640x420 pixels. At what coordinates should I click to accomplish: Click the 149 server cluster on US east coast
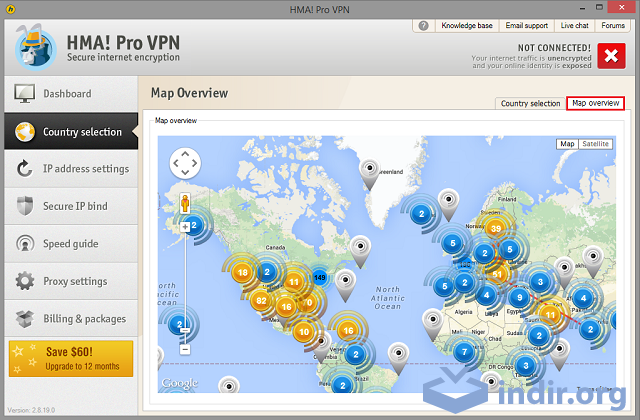(320, 278)
